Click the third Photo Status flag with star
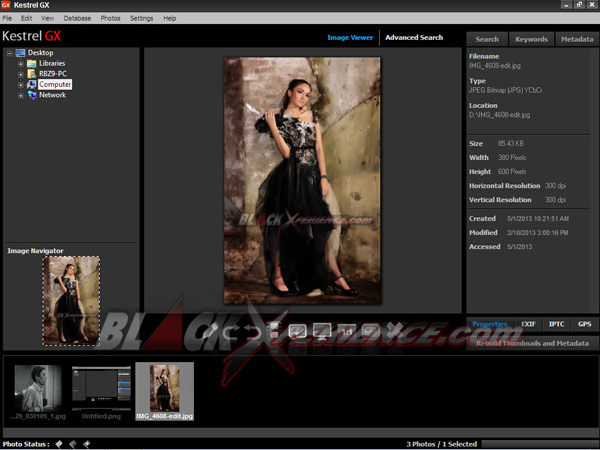Image resolution: width=600 pixels, height=450 pixels. coord(87,443)
